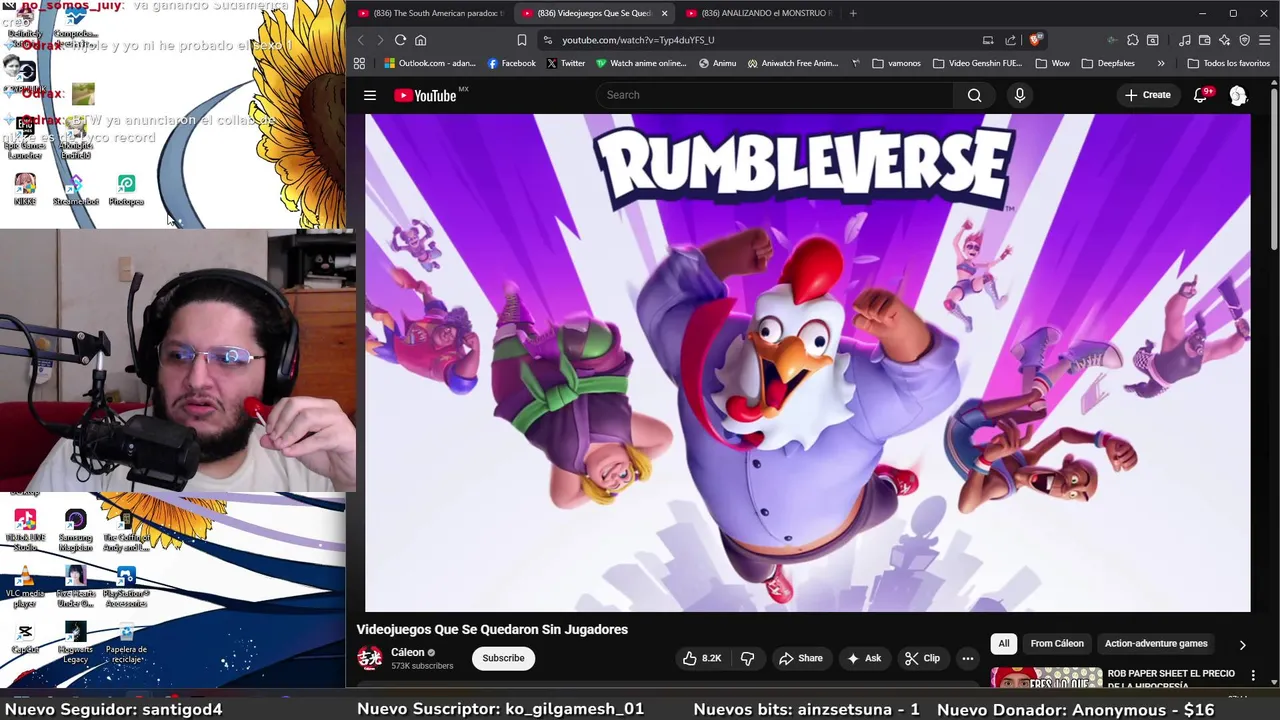Open the ROB PAPER SHEET recommended video thumbnail
The width and height of the screenshot is (1280, 720).
click(1046, 679)
